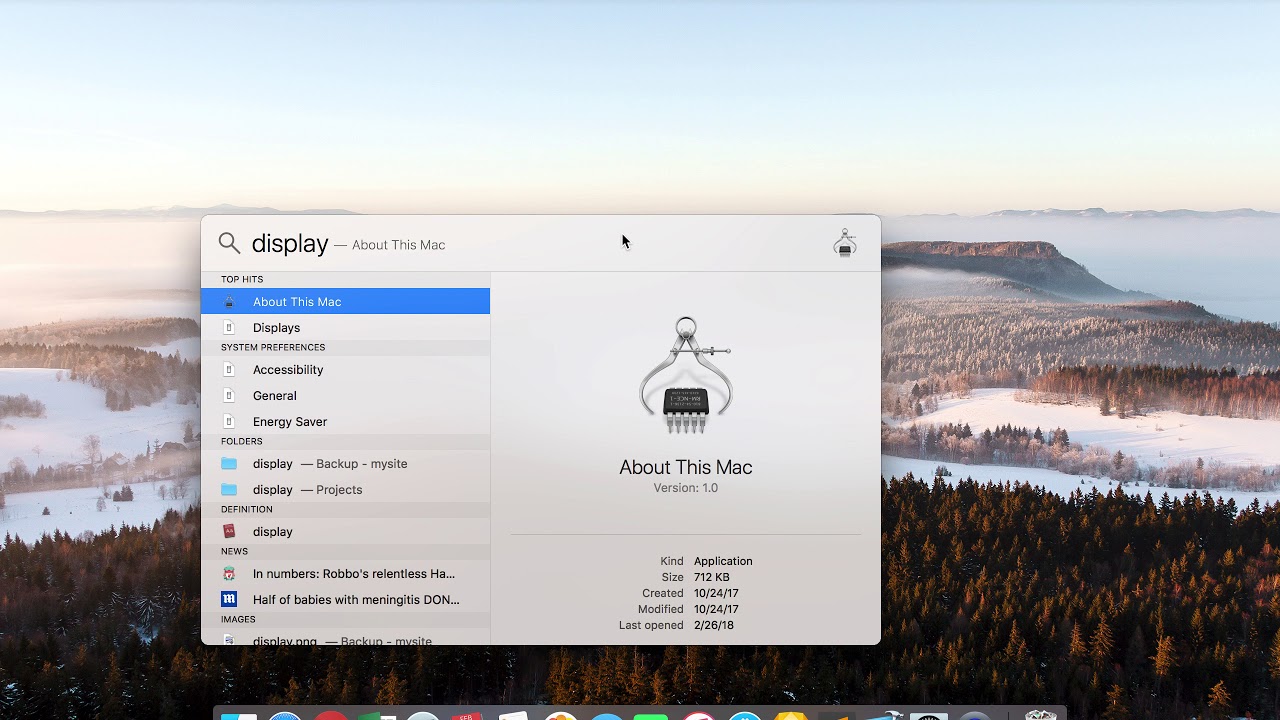The image size is (1280, 720).
Task: Click the General row icon
Action: (x=229, y=395)
